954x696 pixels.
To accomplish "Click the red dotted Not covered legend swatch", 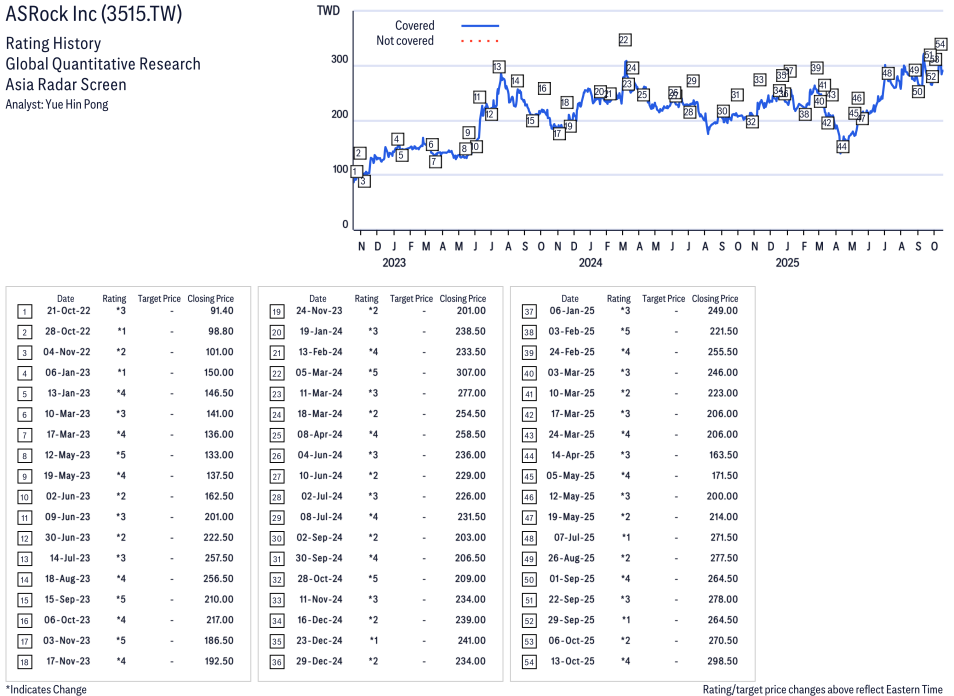I will click(x=480, y=41).
